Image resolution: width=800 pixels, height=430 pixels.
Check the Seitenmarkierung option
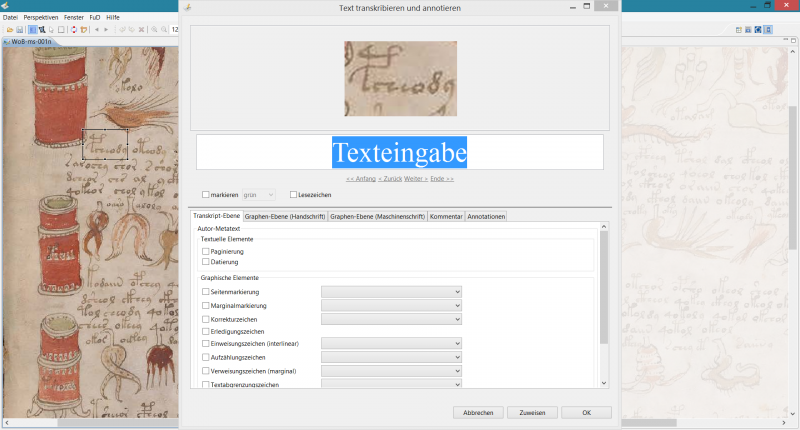click(206, 292)
